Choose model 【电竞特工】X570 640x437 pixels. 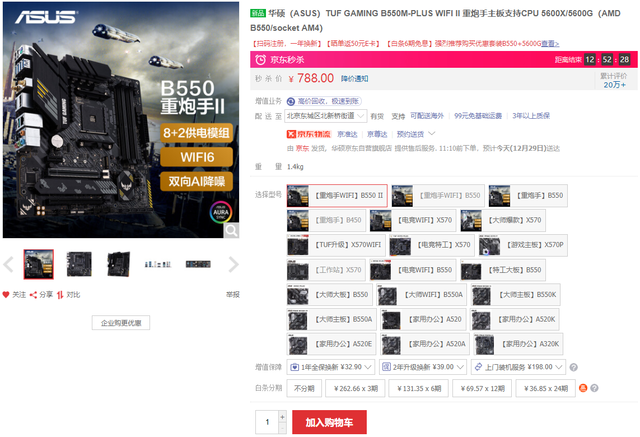click(432, 245)
